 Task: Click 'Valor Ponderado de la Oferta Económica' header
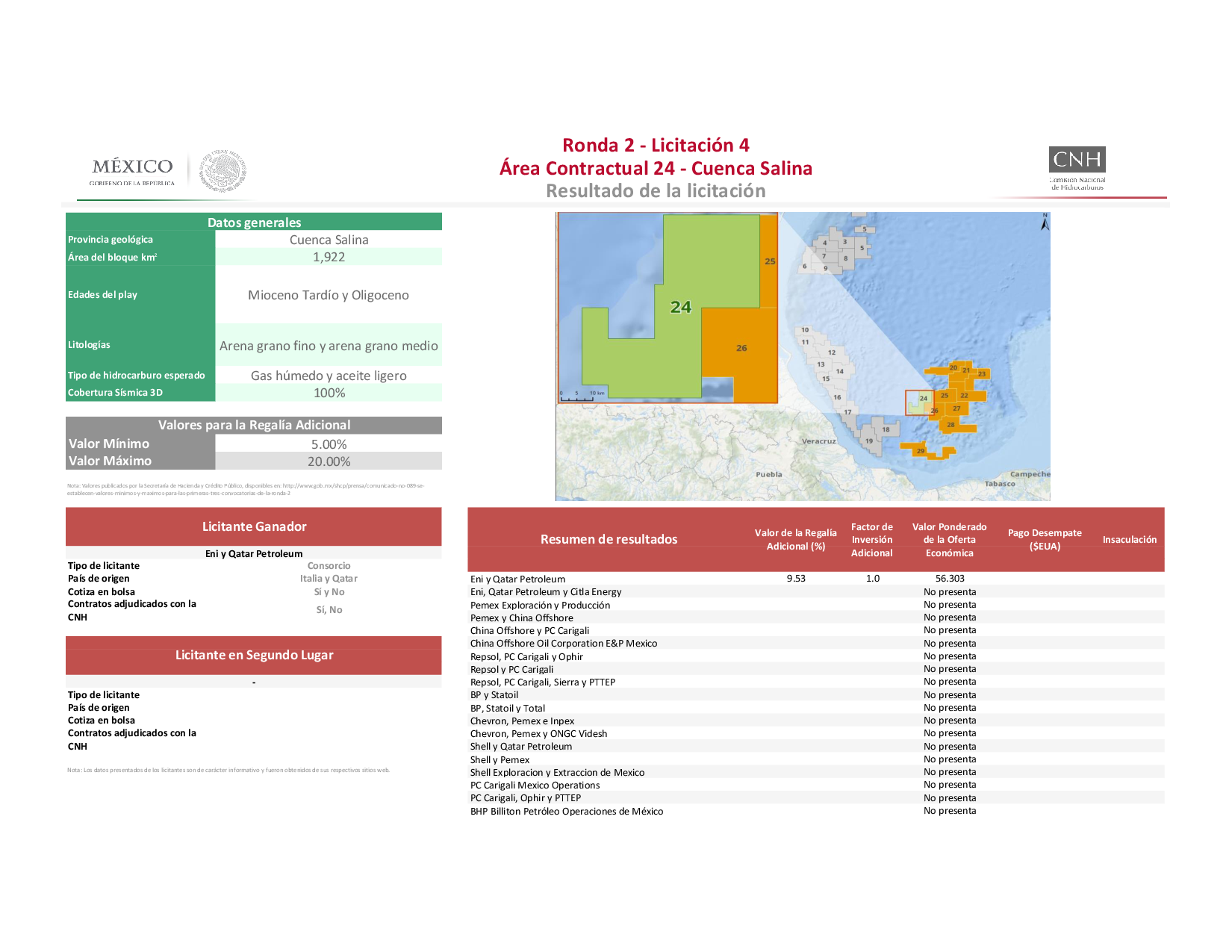point(949,539)
